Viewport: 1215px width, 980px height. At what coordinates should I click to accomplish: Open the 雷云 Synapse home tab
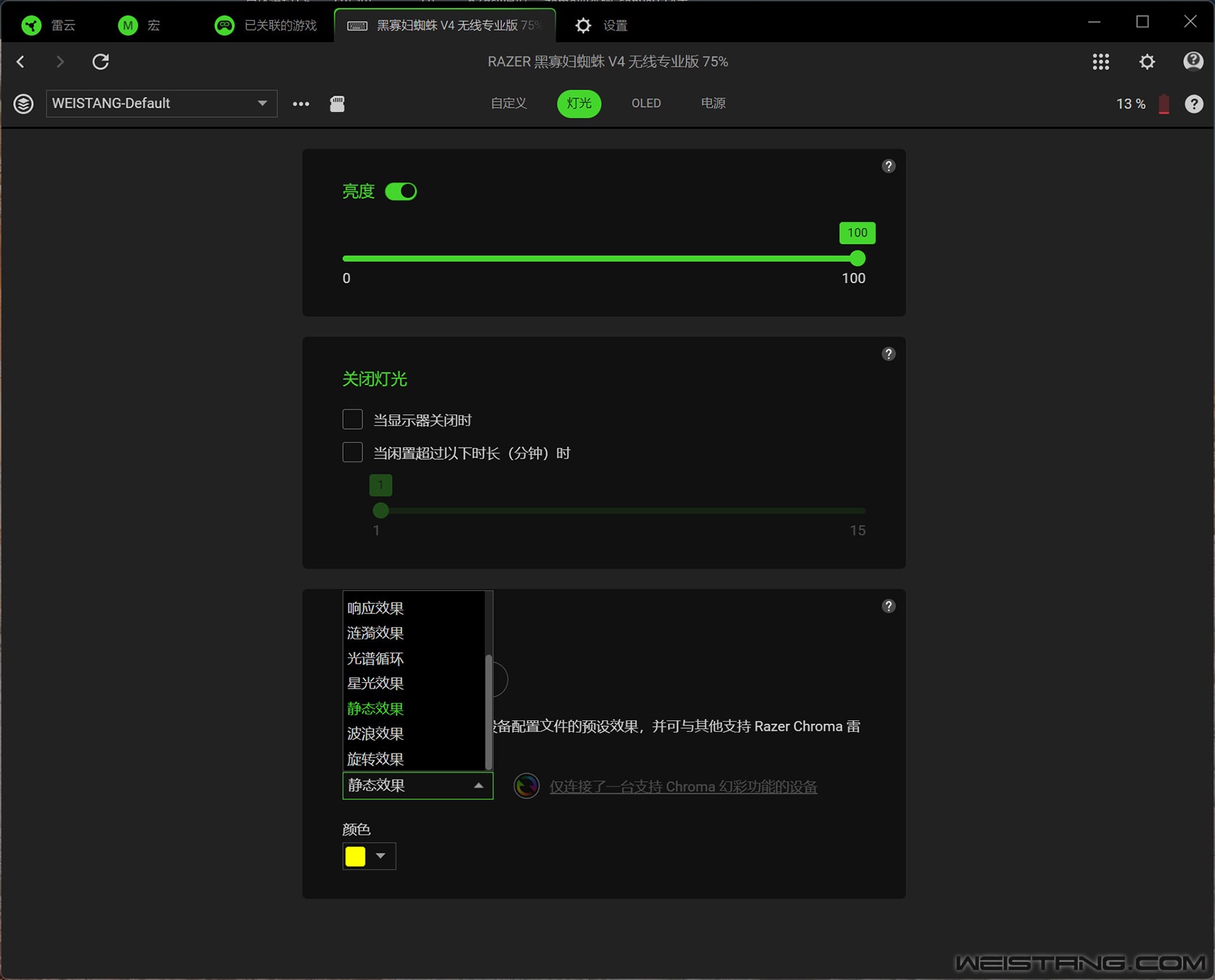click(49, 25)
